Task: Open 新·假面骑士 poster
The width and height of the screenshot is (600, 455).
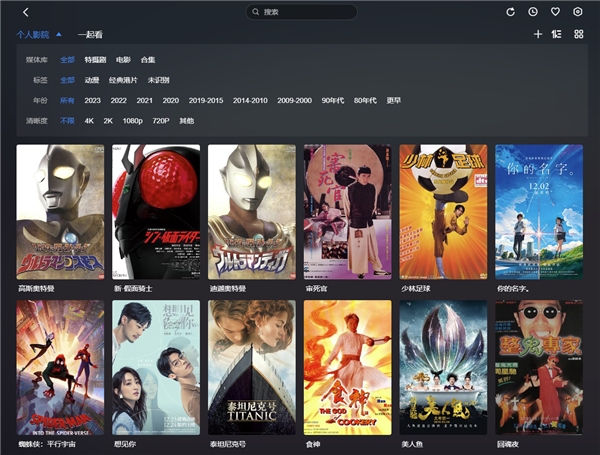Action: click(x=156, y=212)
